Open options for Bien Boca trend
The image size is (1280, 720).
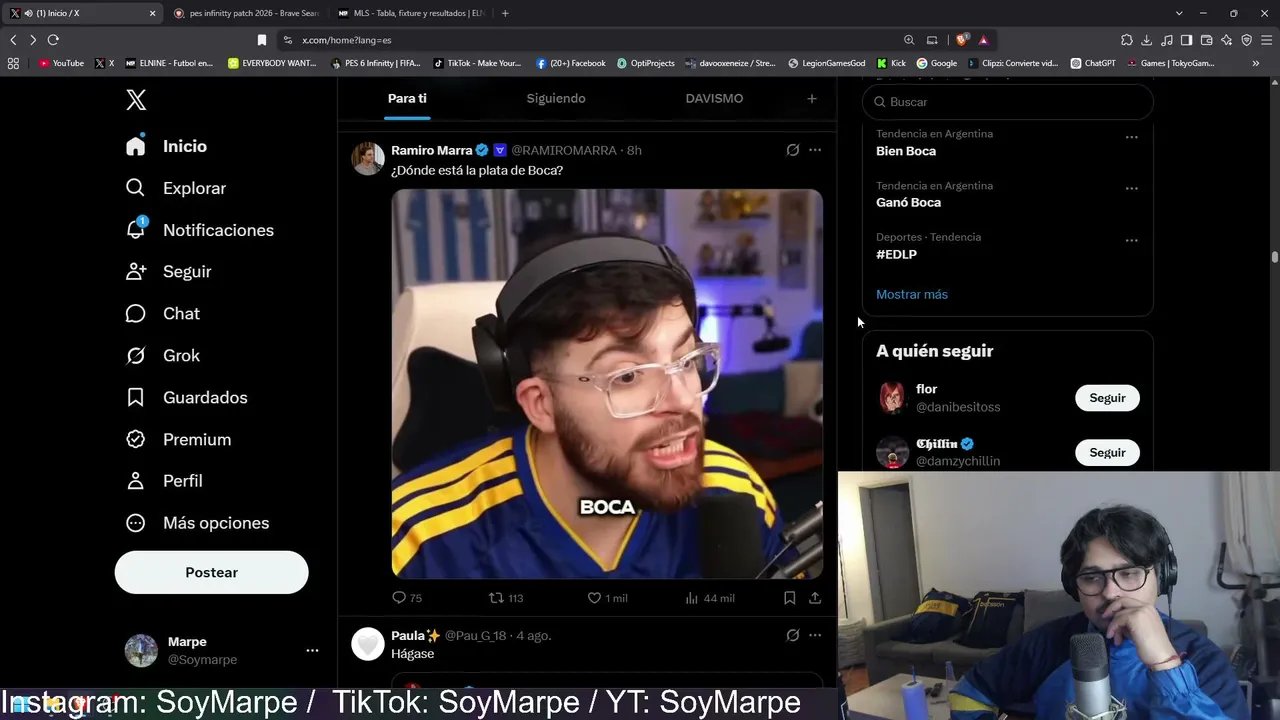(1131, 137)
